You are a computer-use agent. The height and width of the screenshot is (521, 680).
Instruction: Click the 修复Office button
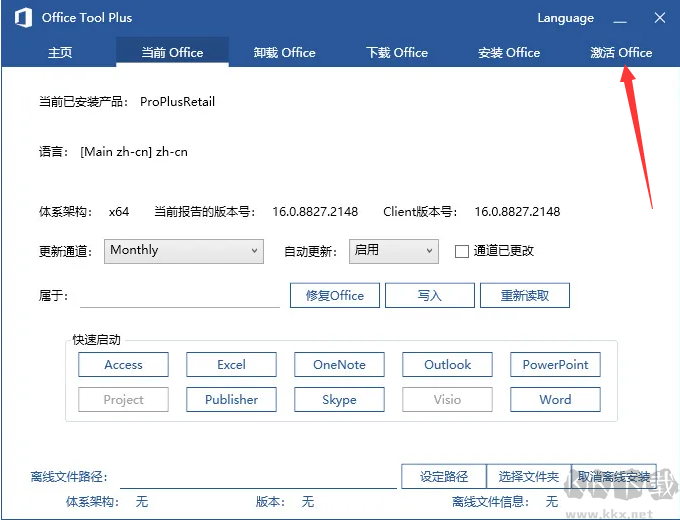click(x=335, y=295)
